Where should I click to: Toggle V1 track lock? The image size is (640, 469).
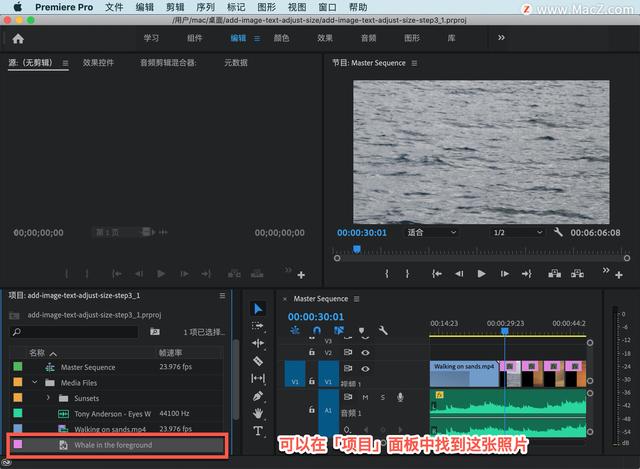pos(312,381)
